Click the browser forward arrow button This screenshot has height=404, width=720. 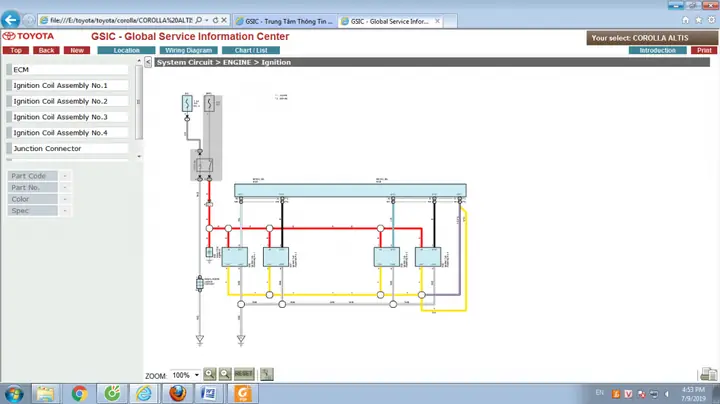[29, 20]
